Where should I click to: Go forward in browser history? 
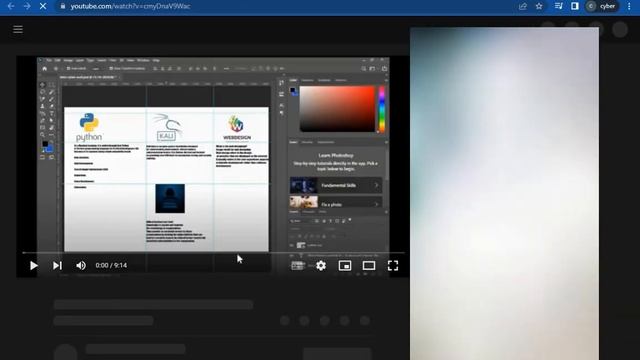pos(27,6)
